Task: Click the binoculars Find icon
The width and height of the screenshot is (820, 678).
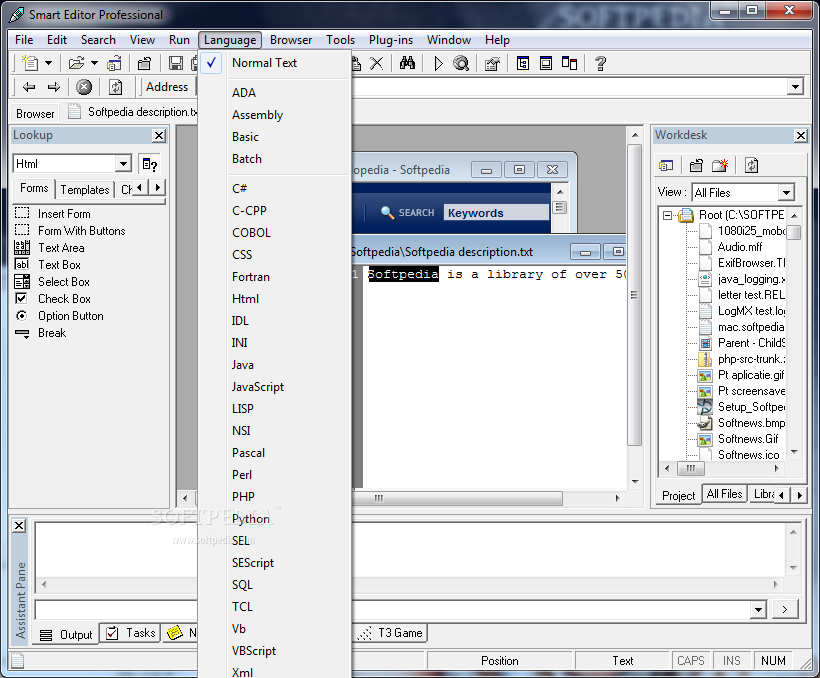Action: tap(407, 63)
